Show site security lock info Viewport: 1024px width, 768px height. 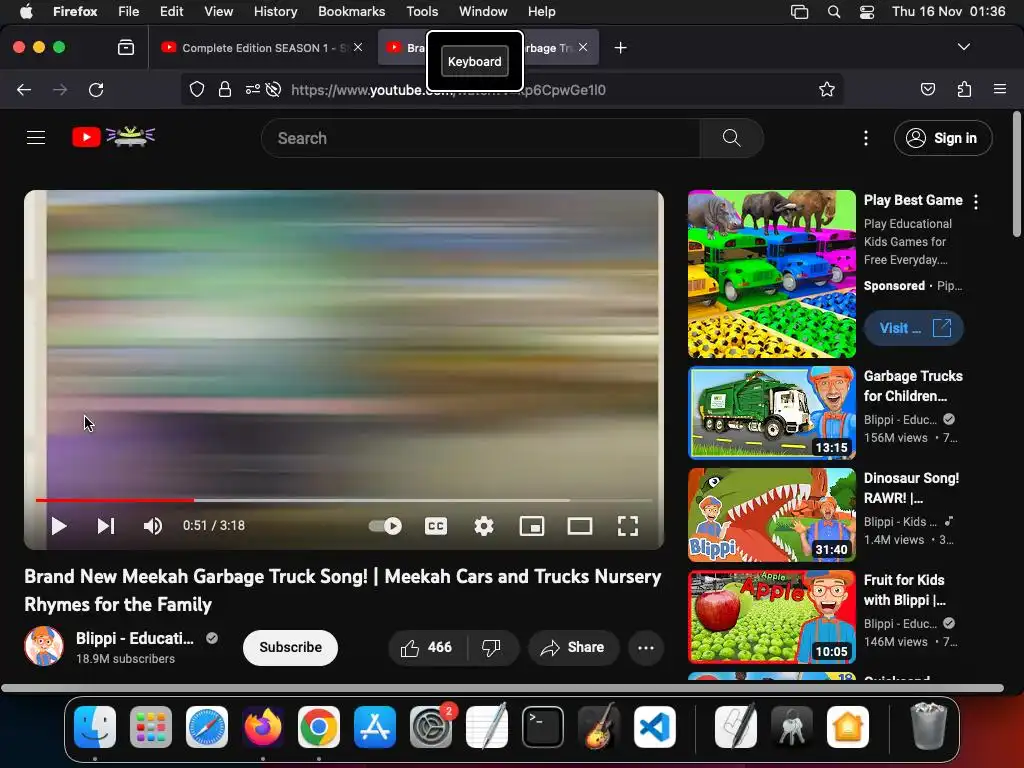225,89
